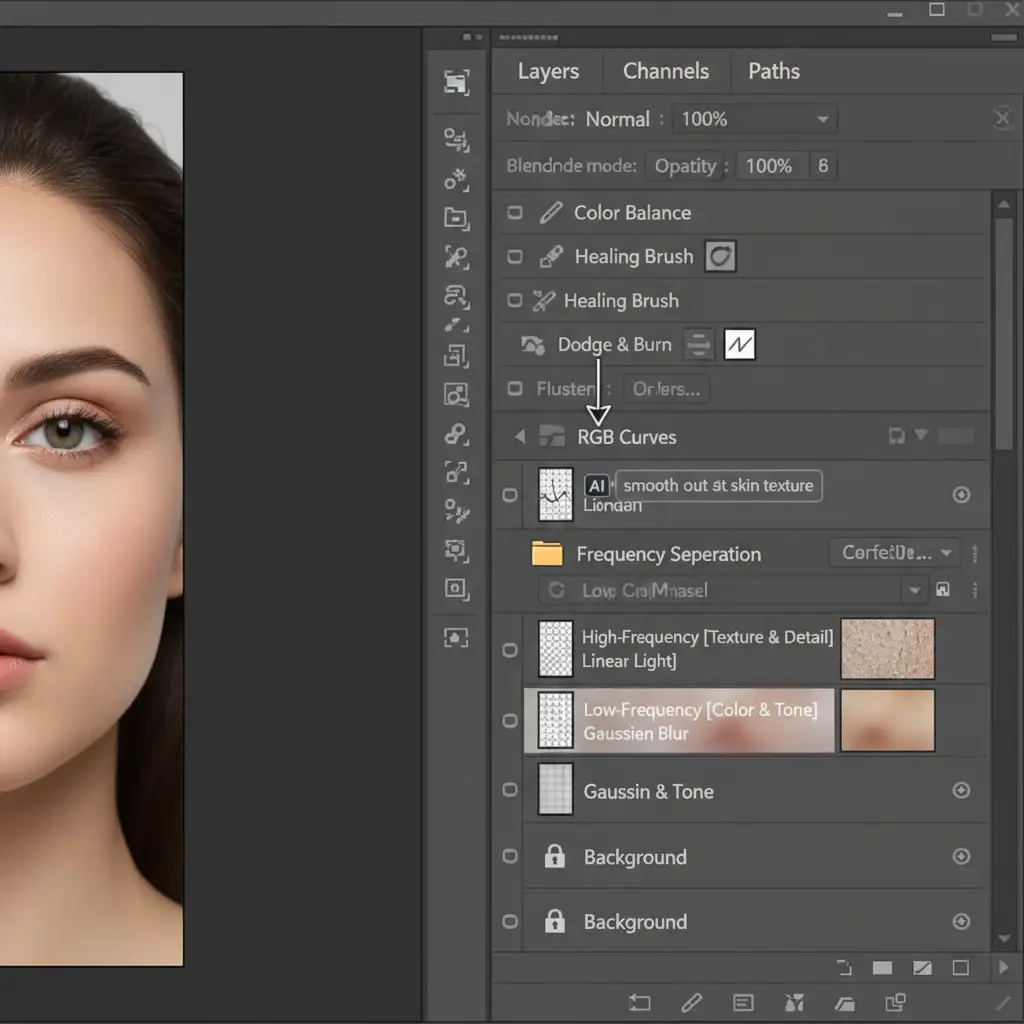Click the topmost icon in the vertical tool strip
This screenshot has height=1024, width=1024.
(x=456, y=83)
